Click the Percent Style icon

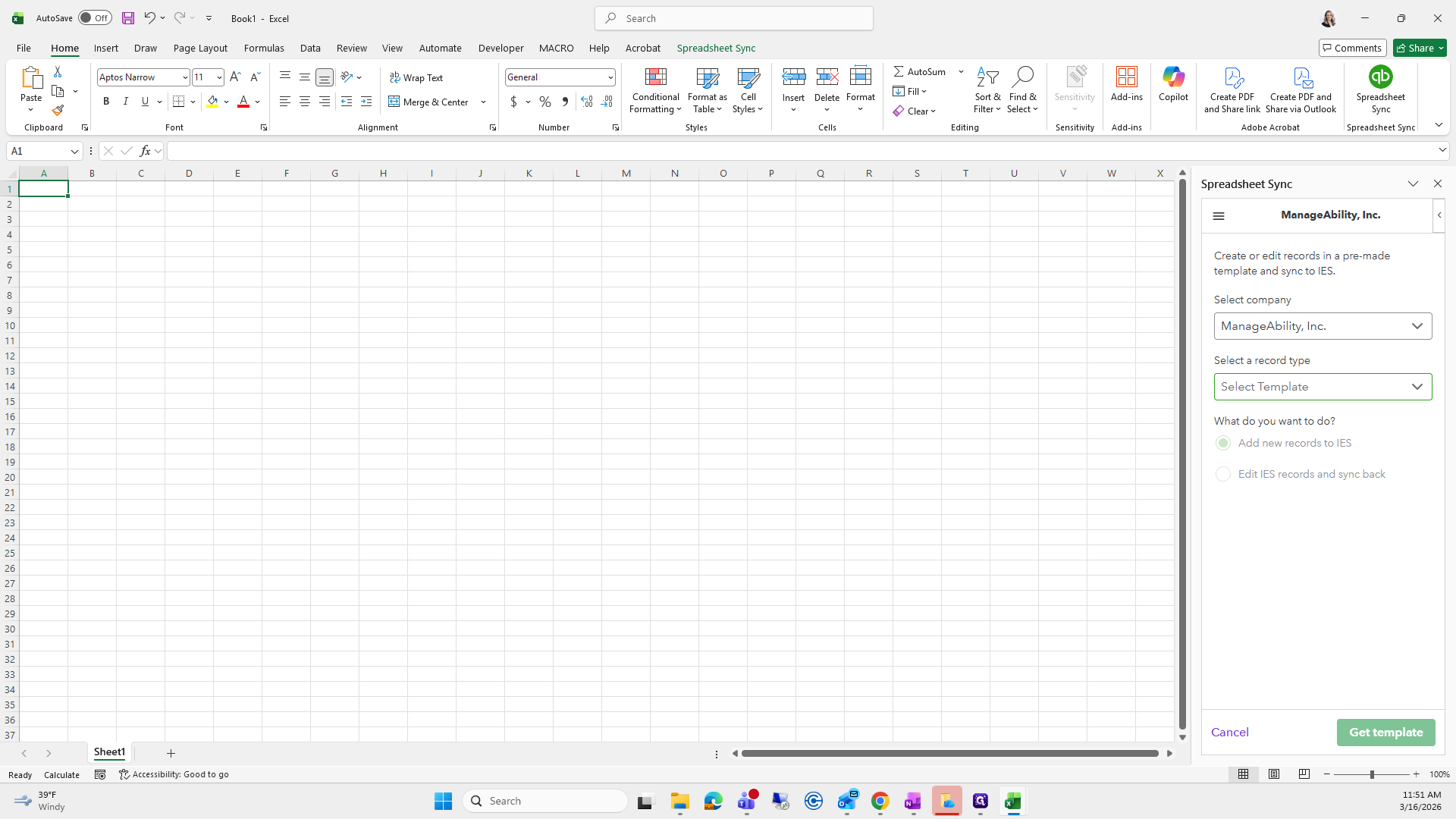[545, 102]
